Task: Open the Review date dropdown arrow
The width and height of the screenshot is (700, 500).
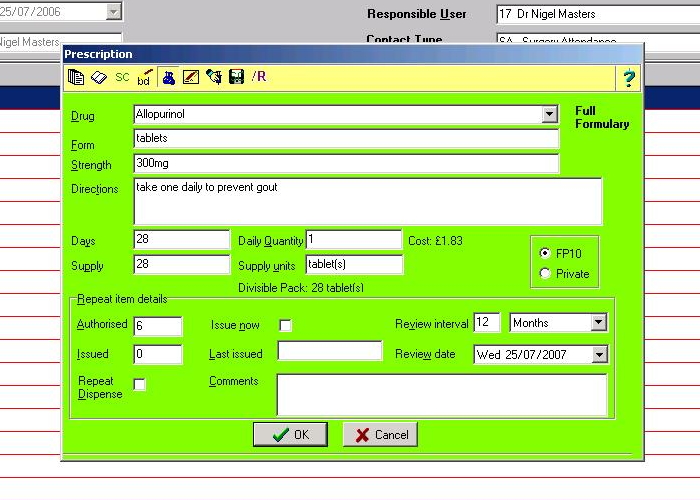Action: (x=599, y=355)
